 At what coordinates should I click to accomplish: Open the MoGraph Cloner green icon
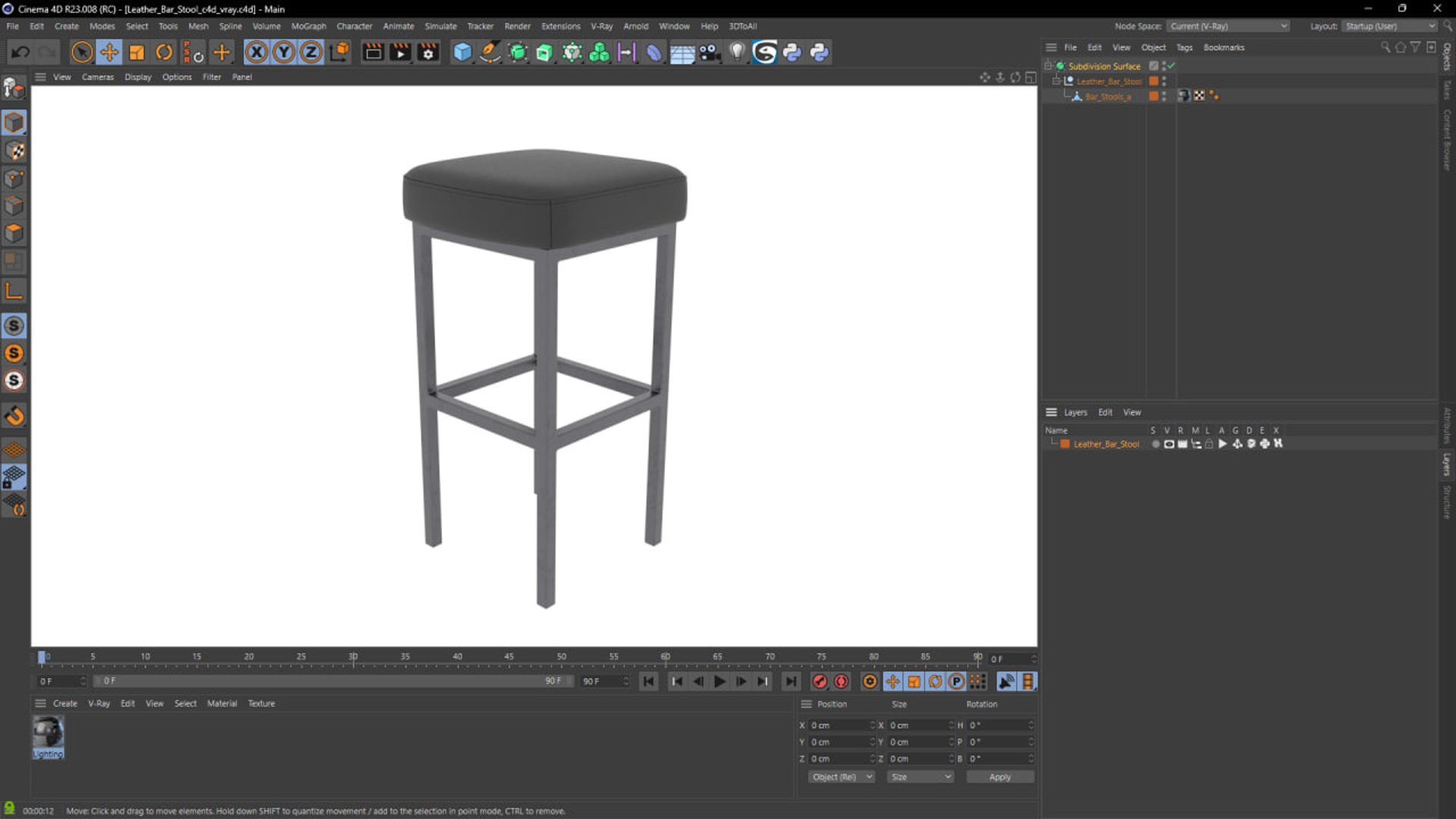pos(599,52)
